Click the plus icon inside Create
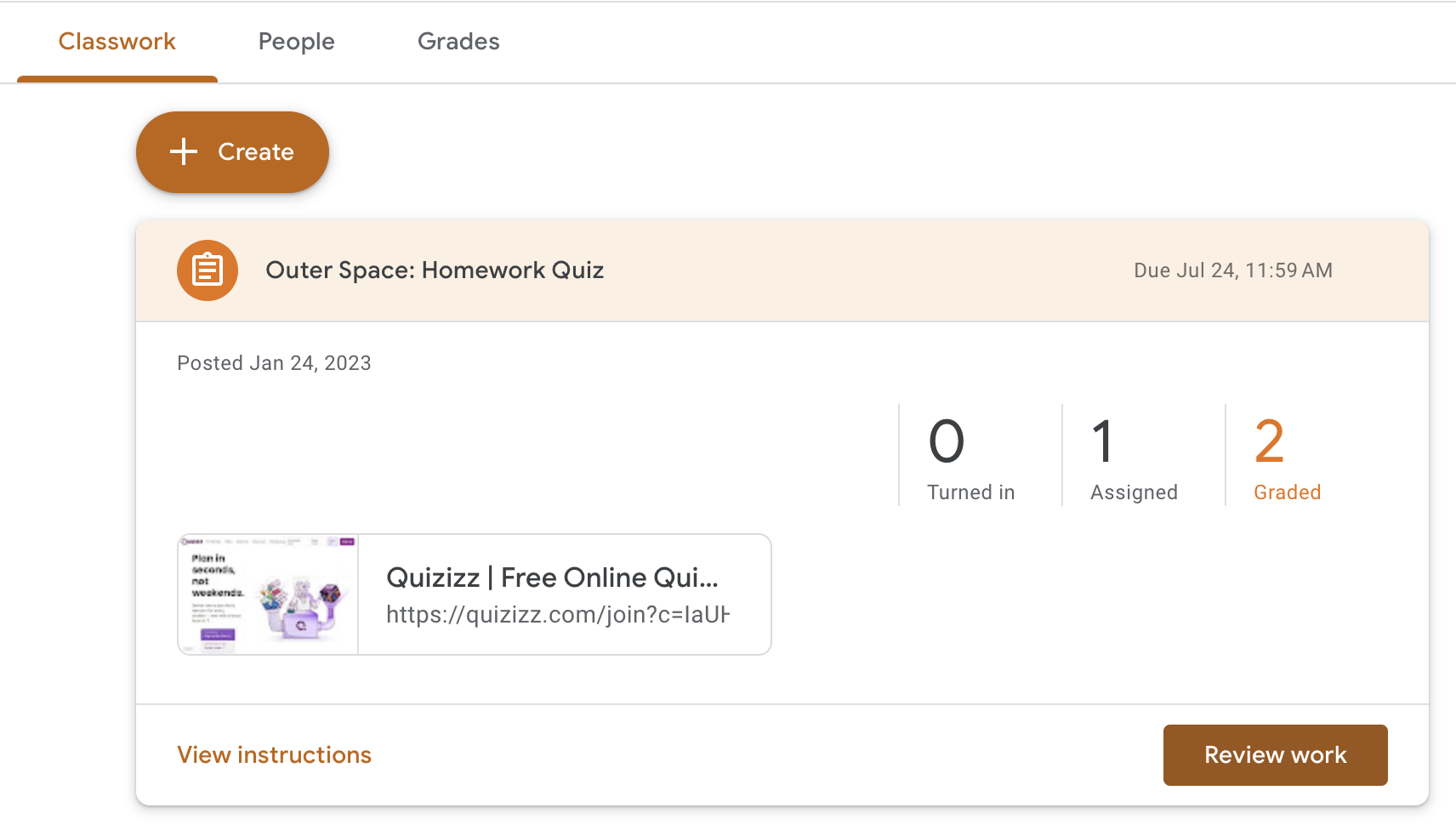The height and width of the screenshot is (836, 1456). point(184,152)
